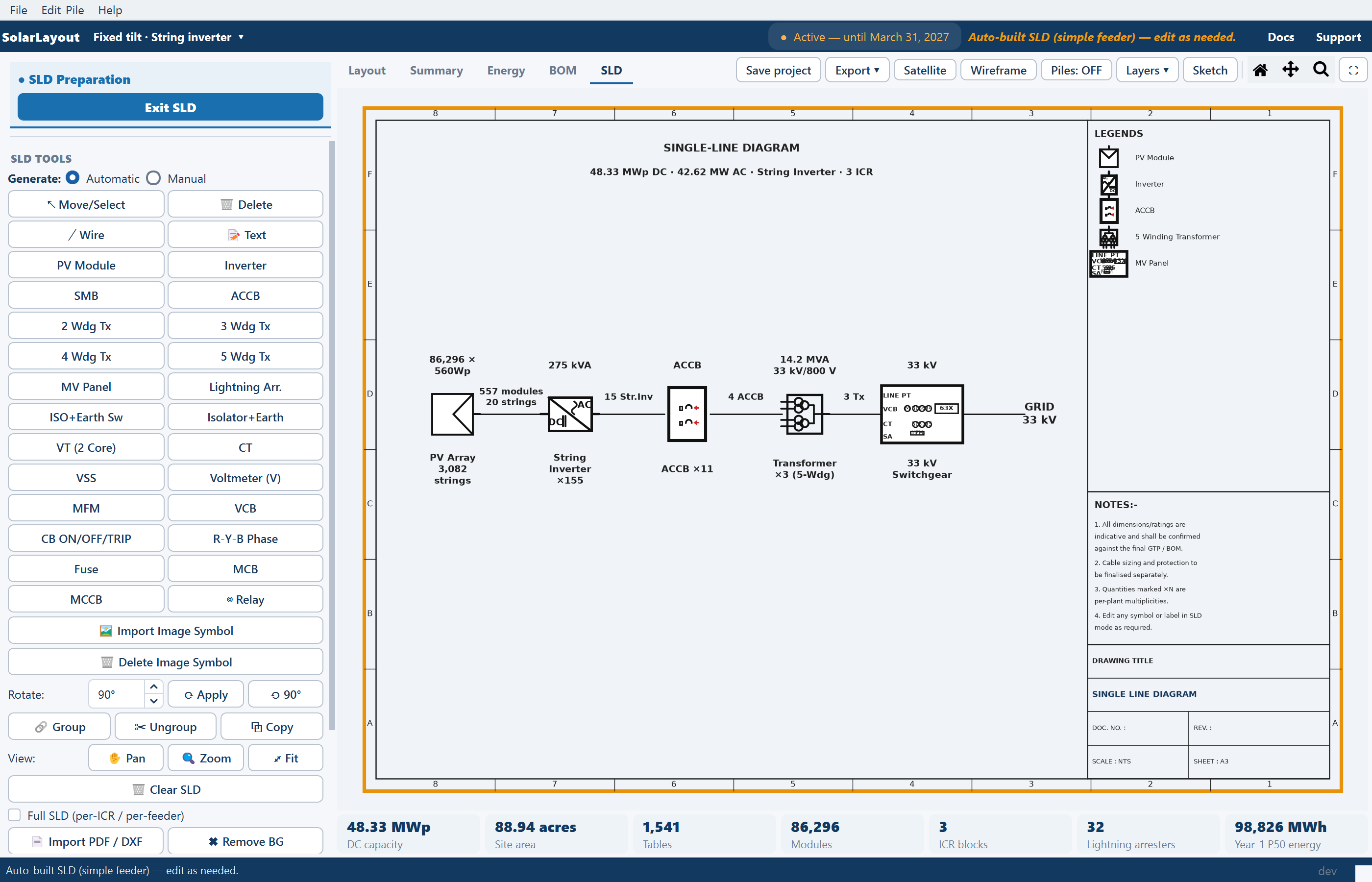Screen dimensions: 1372x882
Task: Click the SLD tools panel scrollbar
Action: (332, 435)
